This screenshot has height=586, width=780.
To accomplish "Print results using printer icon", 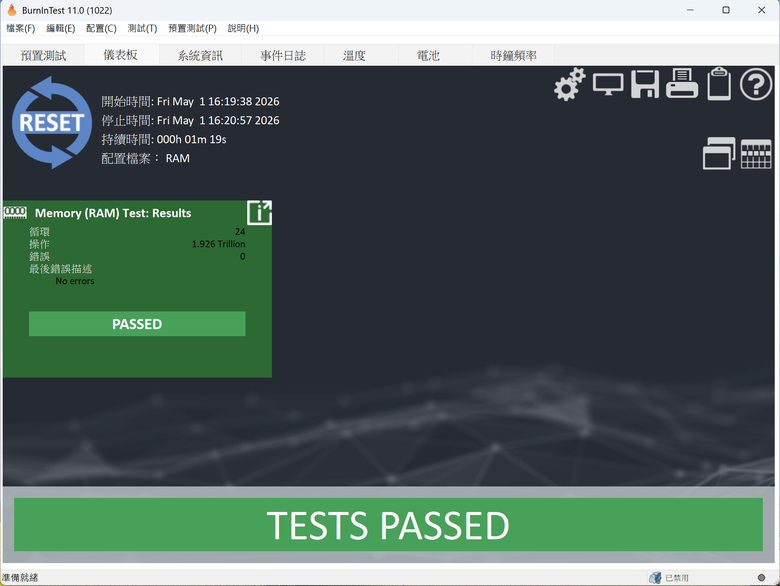I will (682, 84).
